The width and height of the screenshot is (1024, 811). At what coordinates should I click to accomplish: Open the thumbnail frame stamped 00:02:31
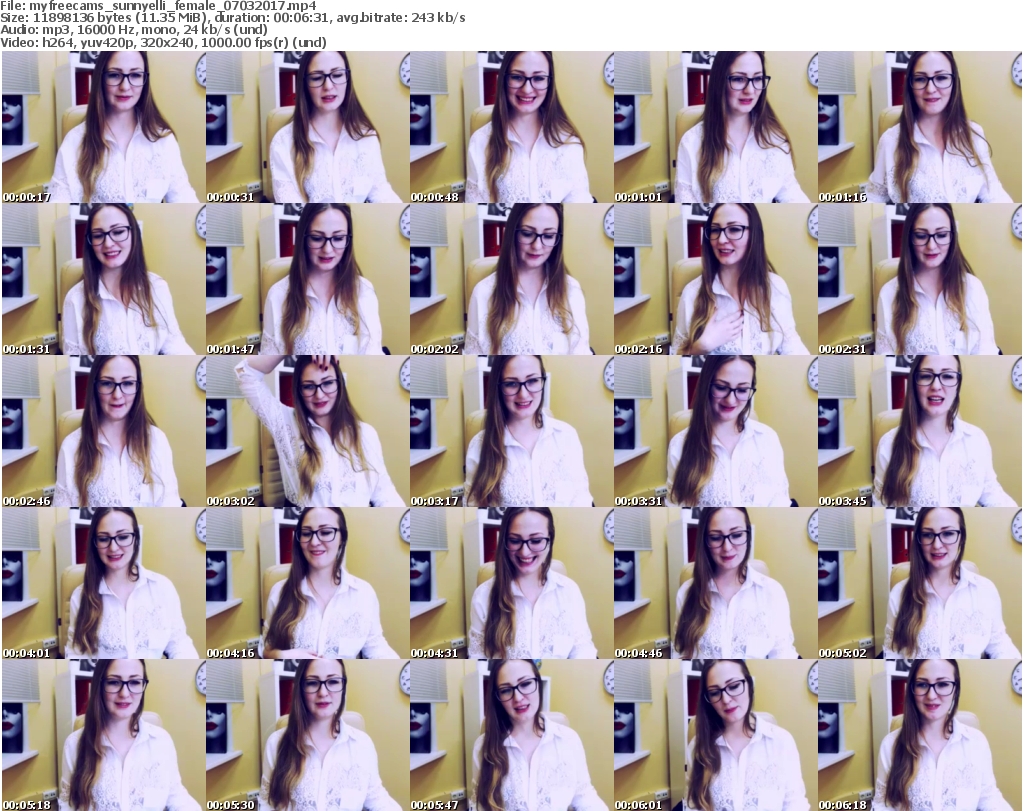pyautogui.click(x=920, y=279)
